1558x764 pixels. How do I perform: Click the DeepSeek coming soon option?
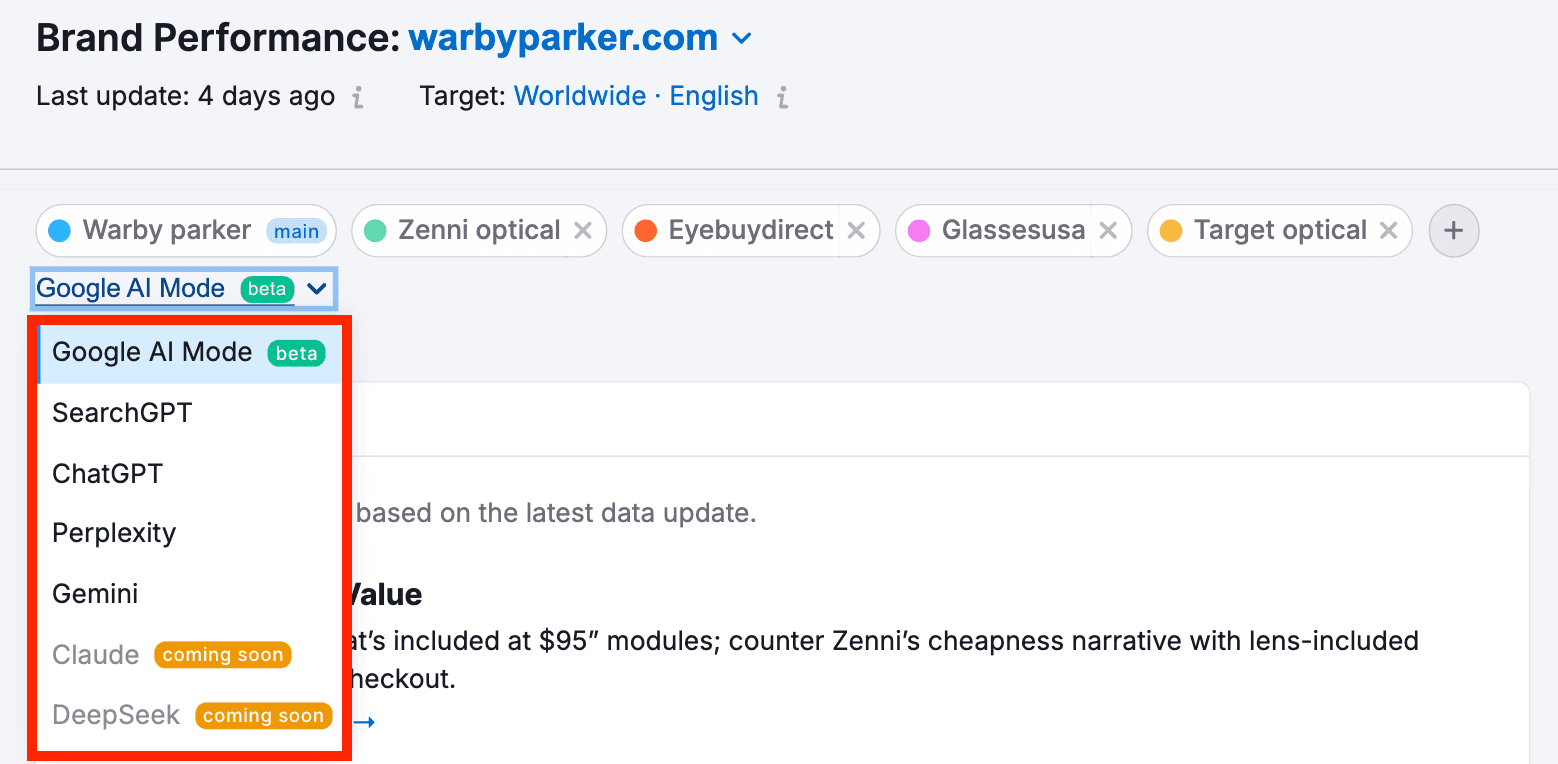[x=116, y=715]
